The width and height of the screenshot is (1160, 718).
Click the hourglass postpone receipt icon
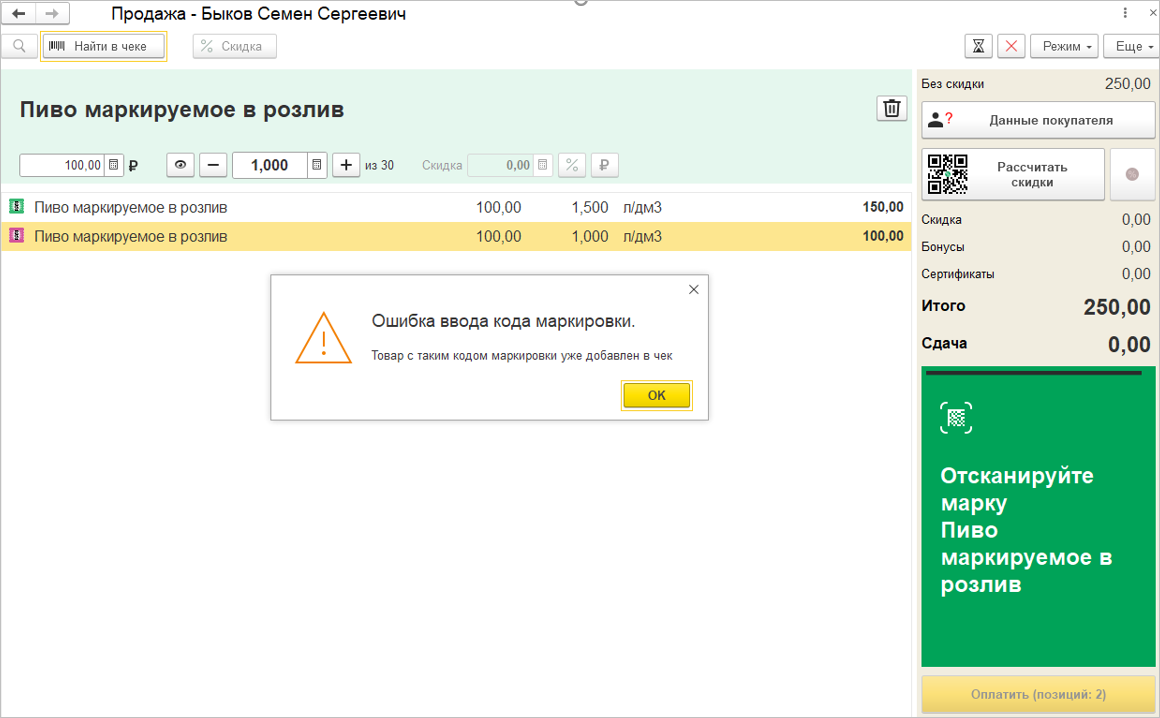[978, 46]
